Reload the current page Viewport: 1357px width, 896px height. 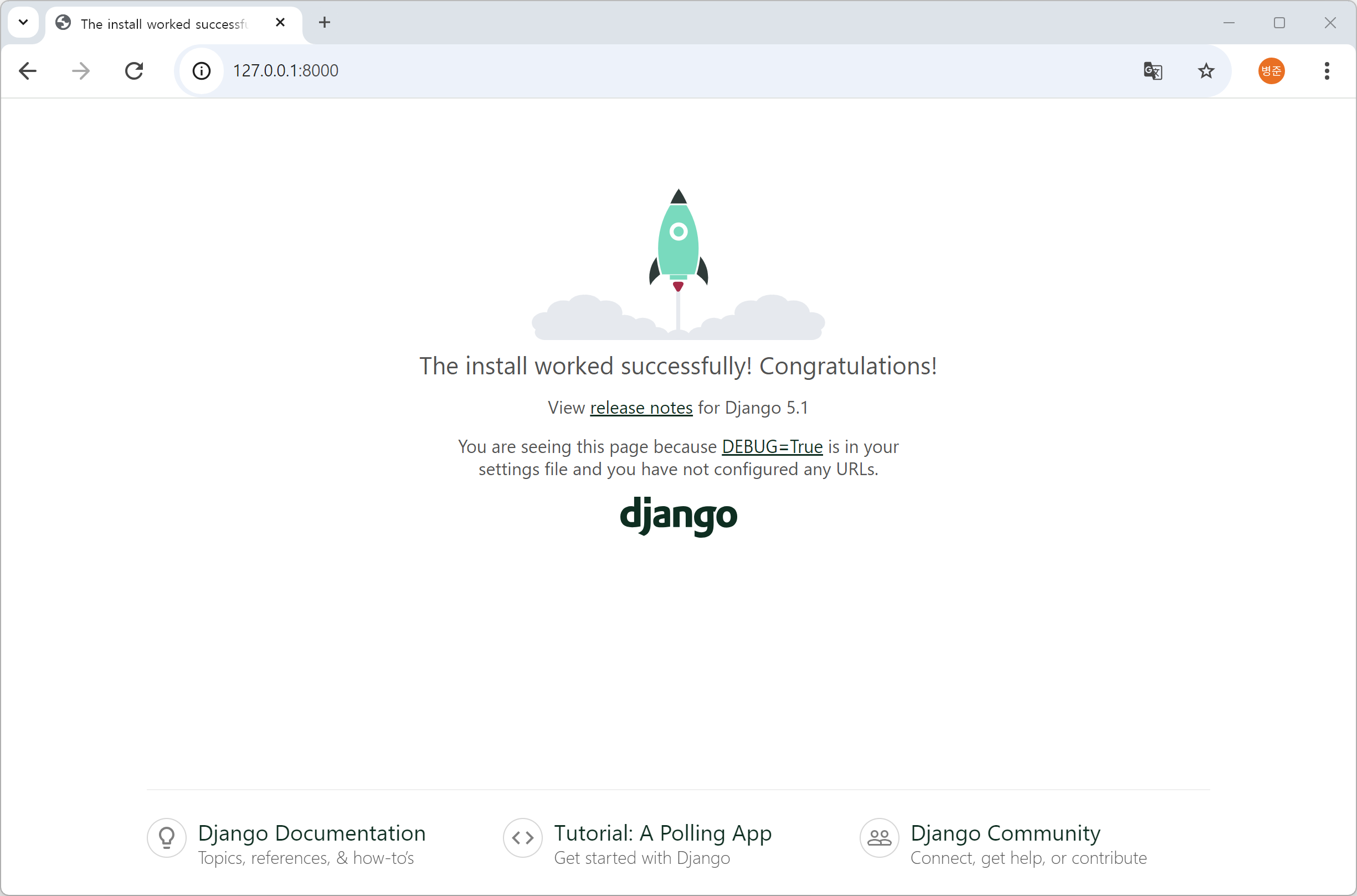[134, 71]
